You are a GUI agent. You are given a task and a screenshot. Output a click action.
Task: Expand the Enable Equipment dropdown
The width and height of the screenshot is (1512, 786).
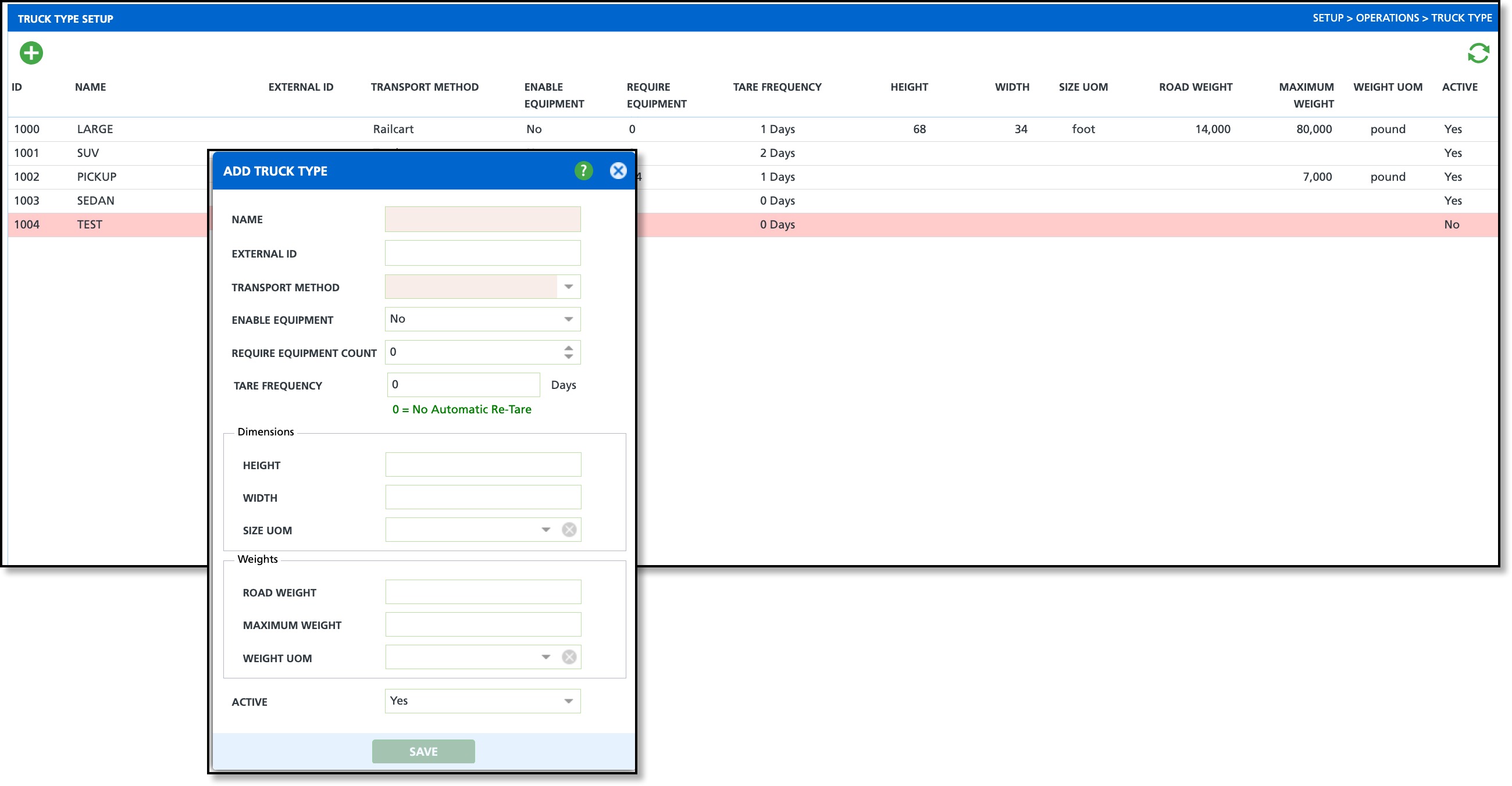(568, 319)
